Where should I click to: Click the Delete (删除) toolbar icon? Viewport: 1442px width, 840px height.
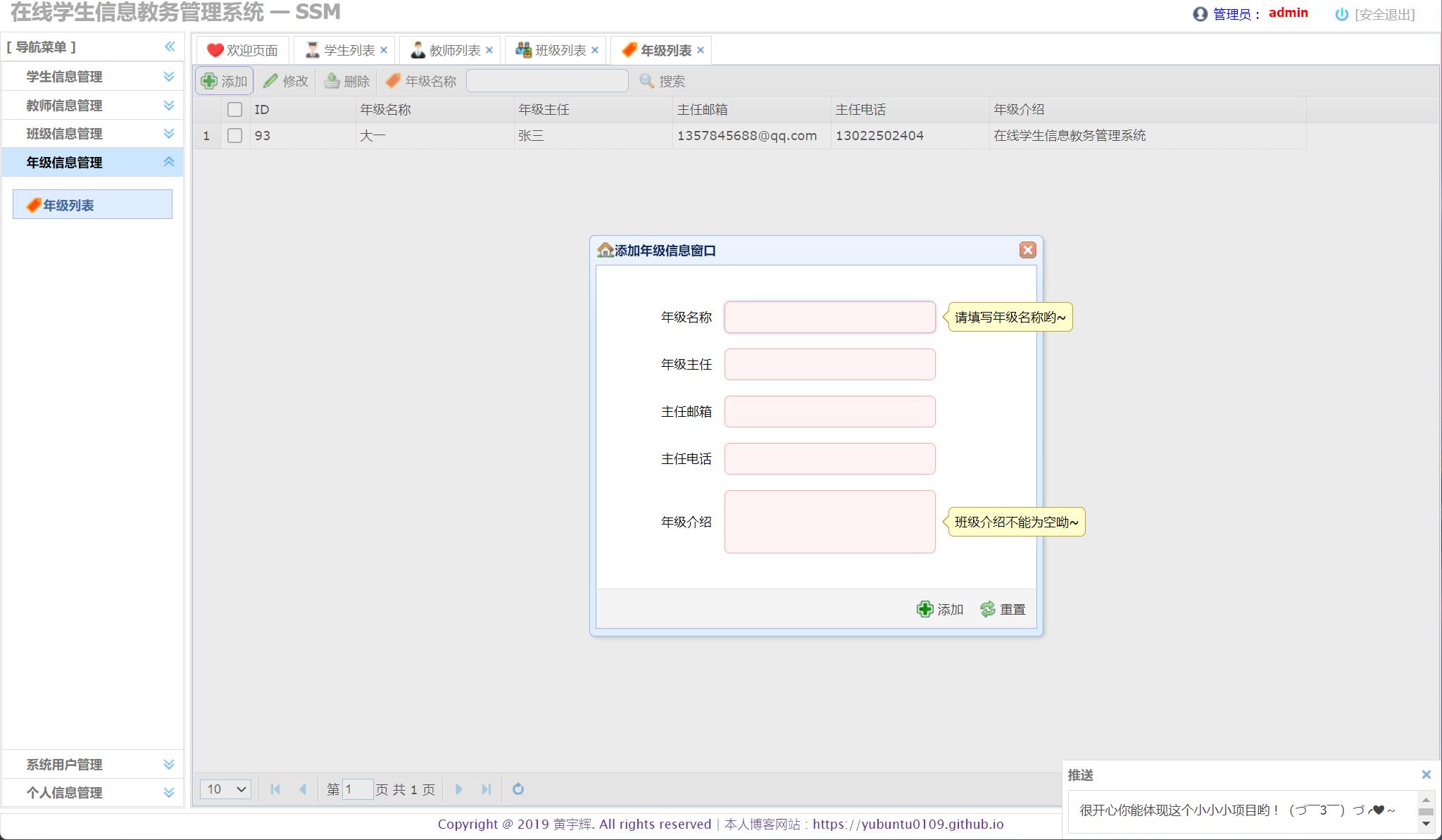click(x=332, y=81)
